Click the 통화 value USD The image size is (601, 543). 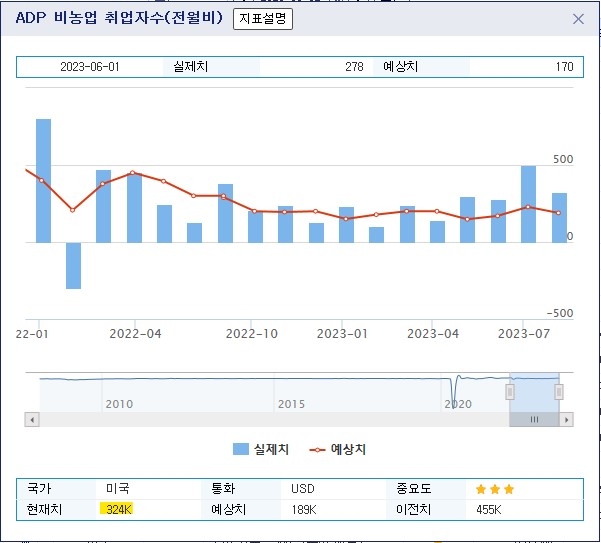303,489
